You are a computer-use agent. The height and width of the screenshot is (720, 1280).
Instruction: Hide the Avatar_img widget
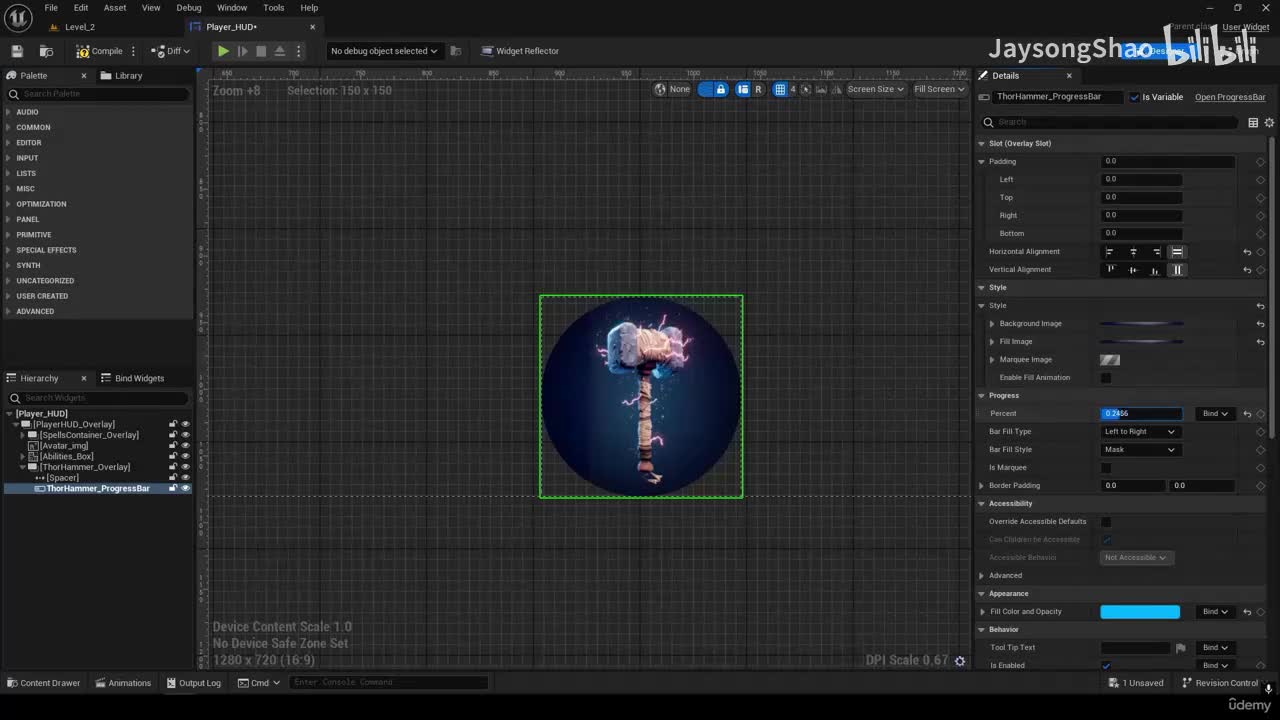click(185, 446)
